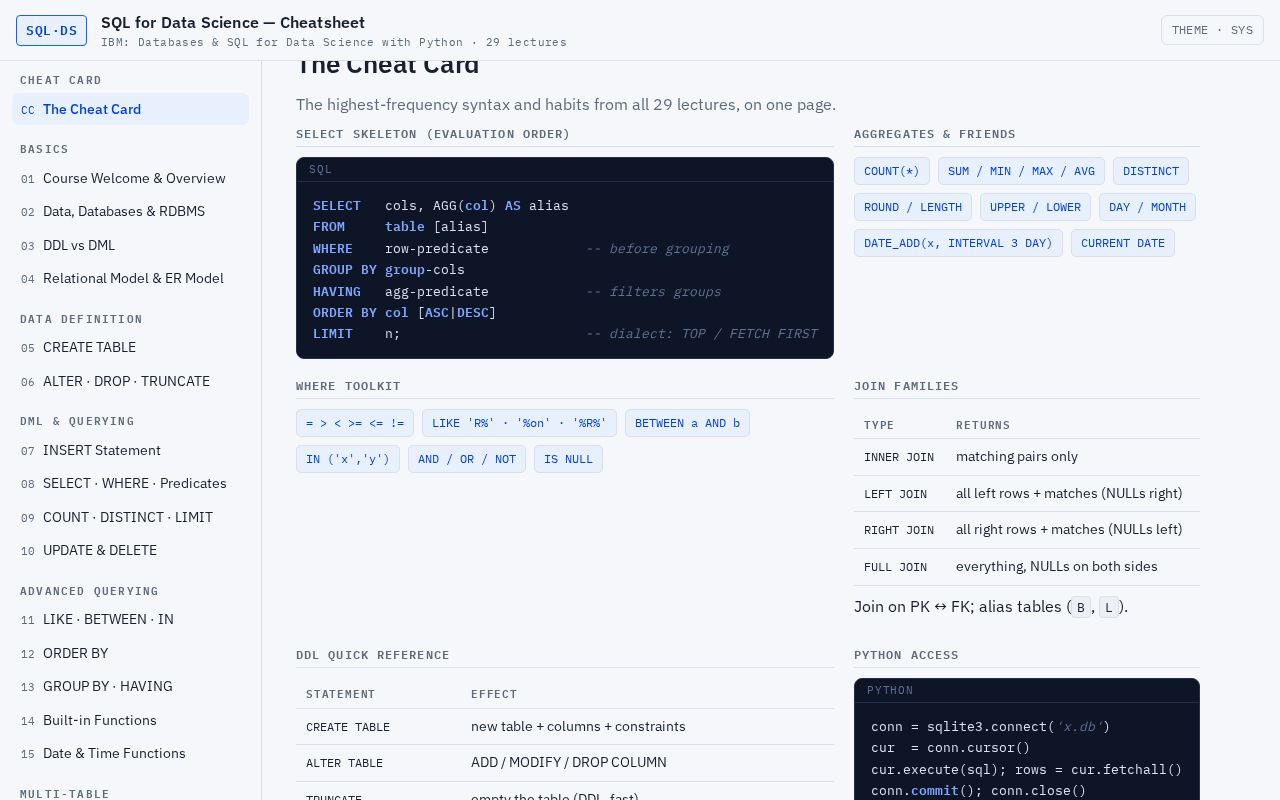
Task: Click the INNER JOIN table row
Action: [x=1027, y=457]
